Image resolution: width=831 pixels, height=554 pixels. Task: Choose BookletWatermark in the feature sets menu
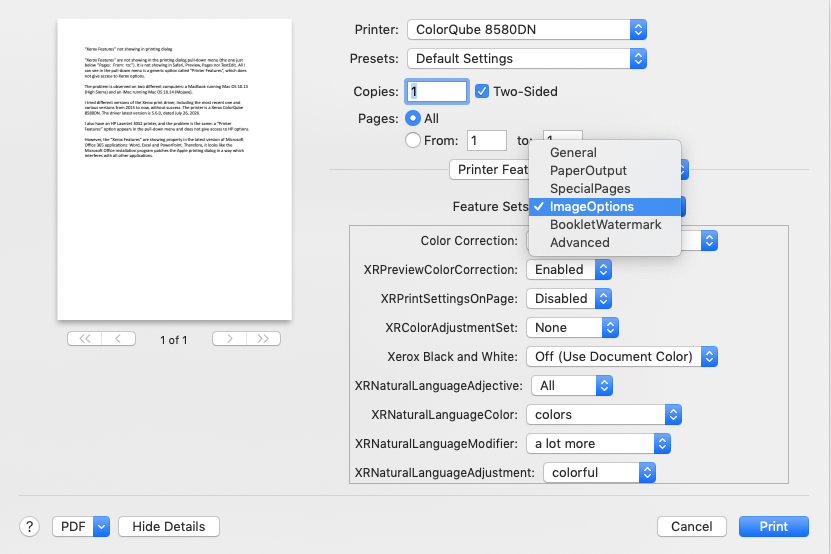605,225
